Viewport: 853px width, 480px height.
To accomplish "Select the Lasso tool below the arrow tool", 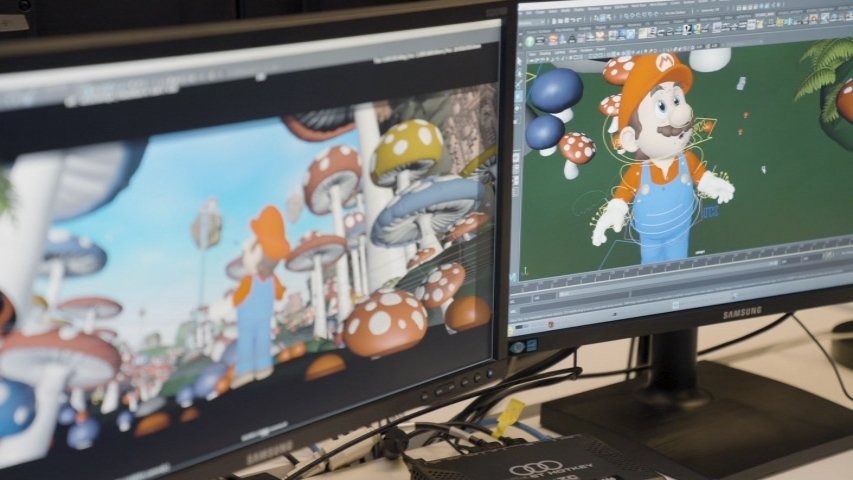I will point(518,73).
